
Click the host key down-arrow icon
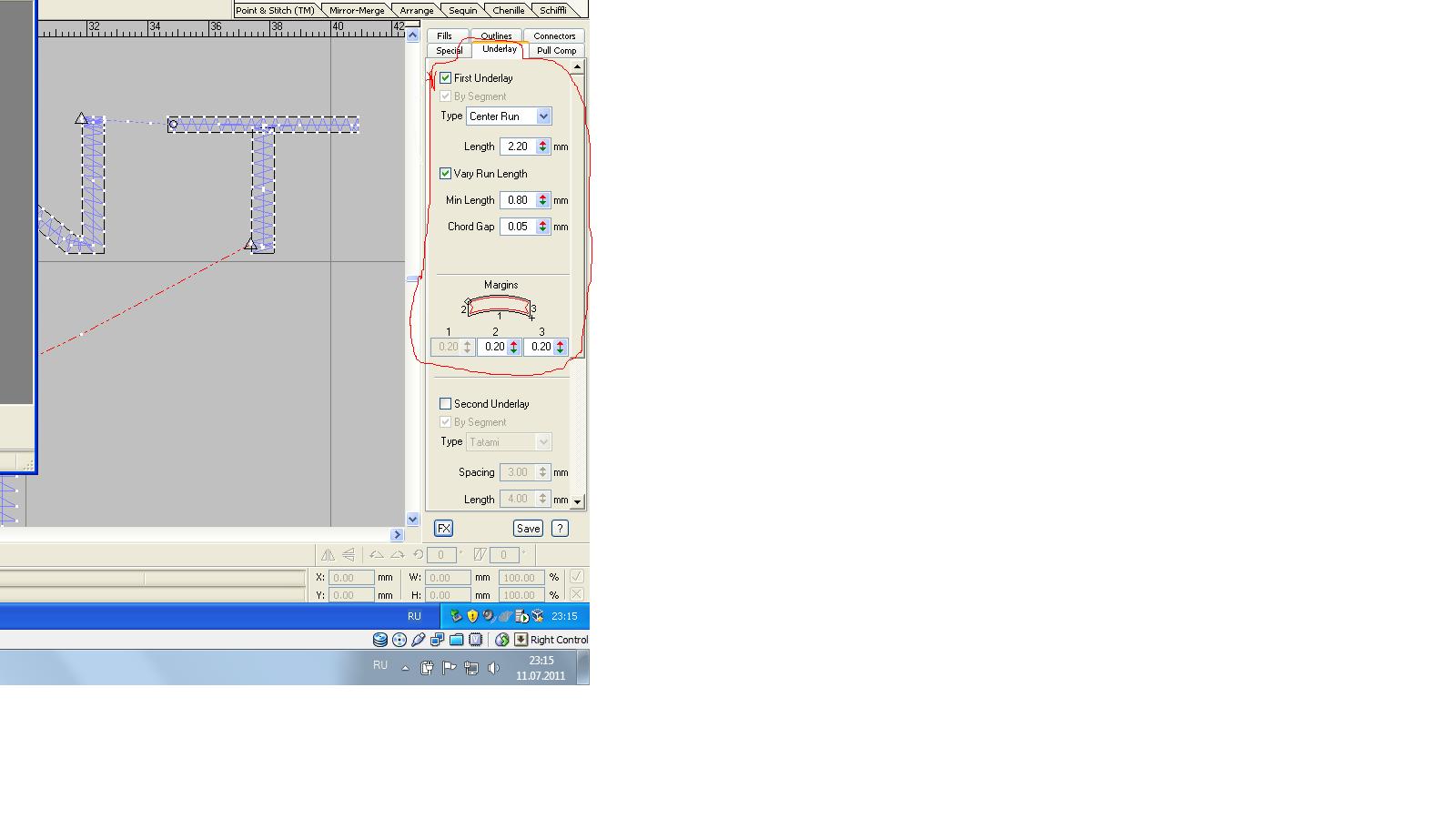coord(521,640)
